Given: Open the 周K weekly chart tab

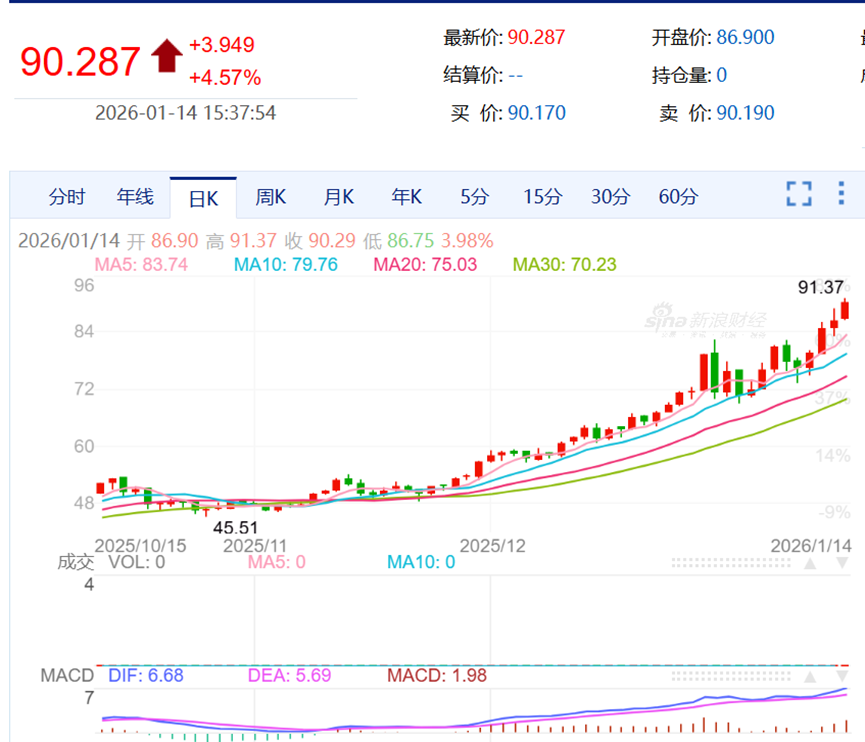Looking at the screenshot, I should point(270,197).
